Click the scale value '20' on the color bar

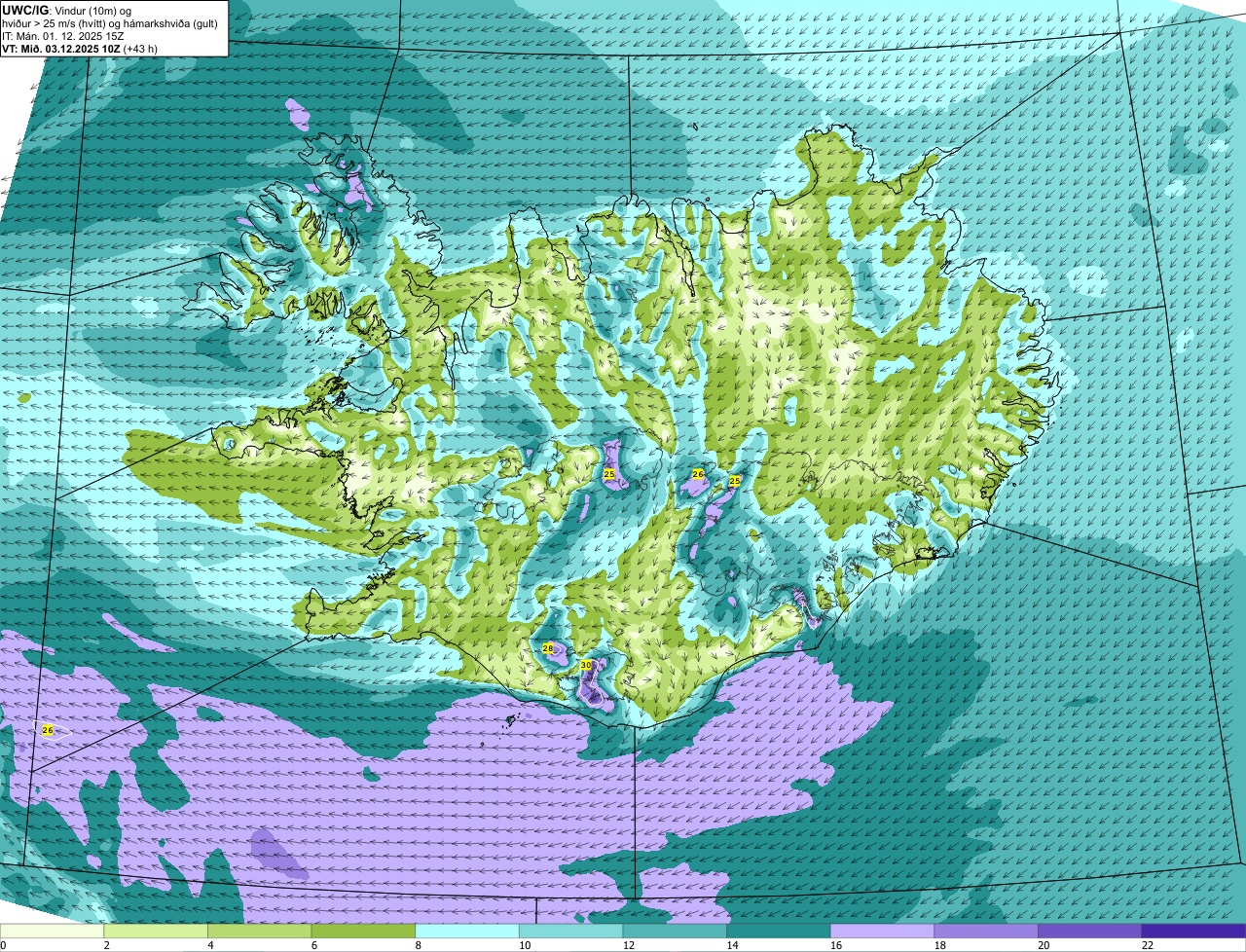tap(1044, 945)
